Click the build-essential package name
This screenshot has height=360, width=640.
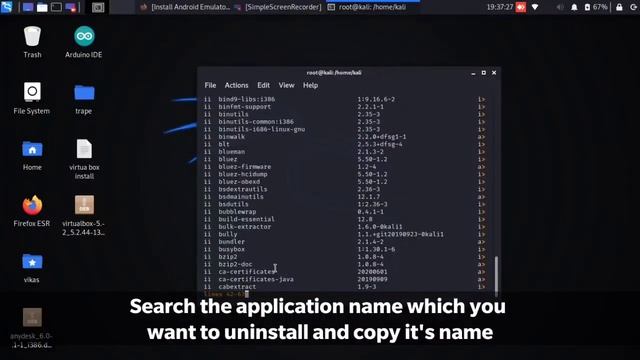pos(247,219)
